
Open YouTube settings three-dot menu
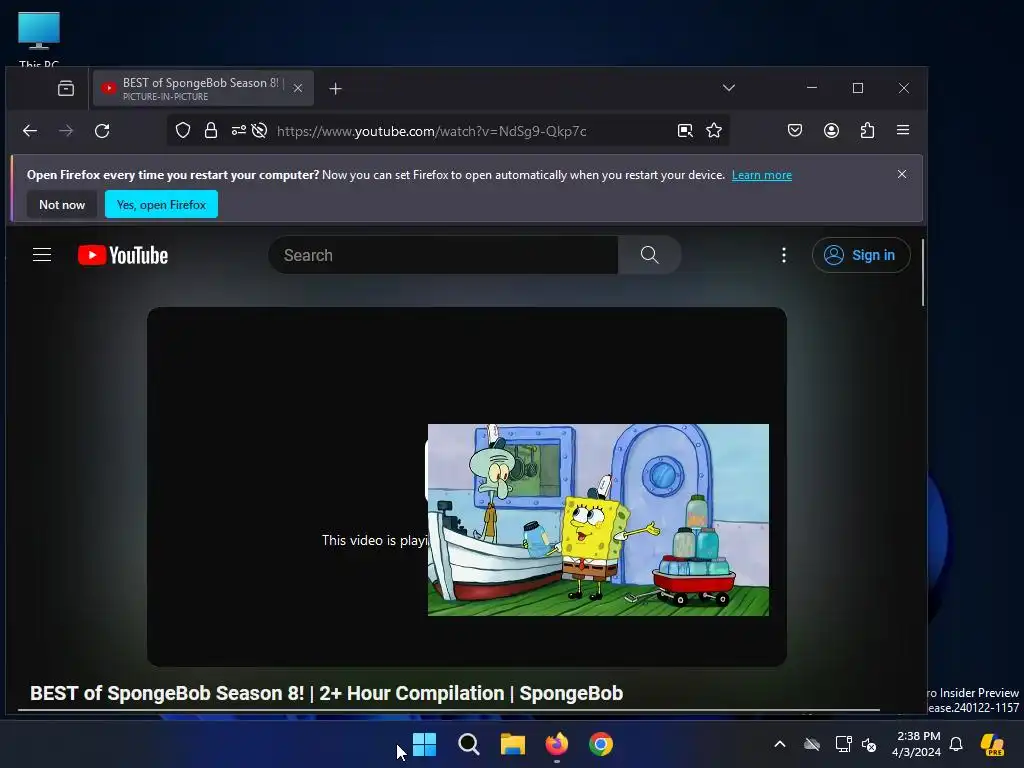click(x=784, y=255)
